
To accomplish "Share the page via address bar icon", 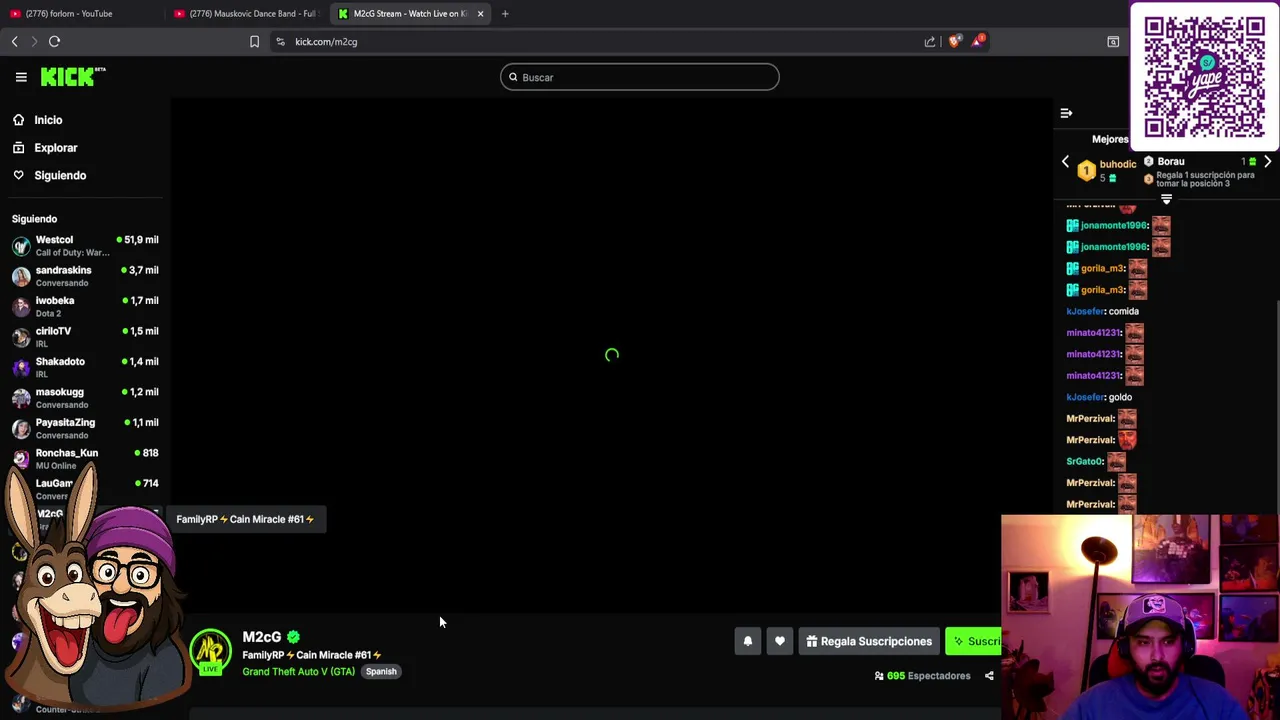I will click(x=930, y=42).
